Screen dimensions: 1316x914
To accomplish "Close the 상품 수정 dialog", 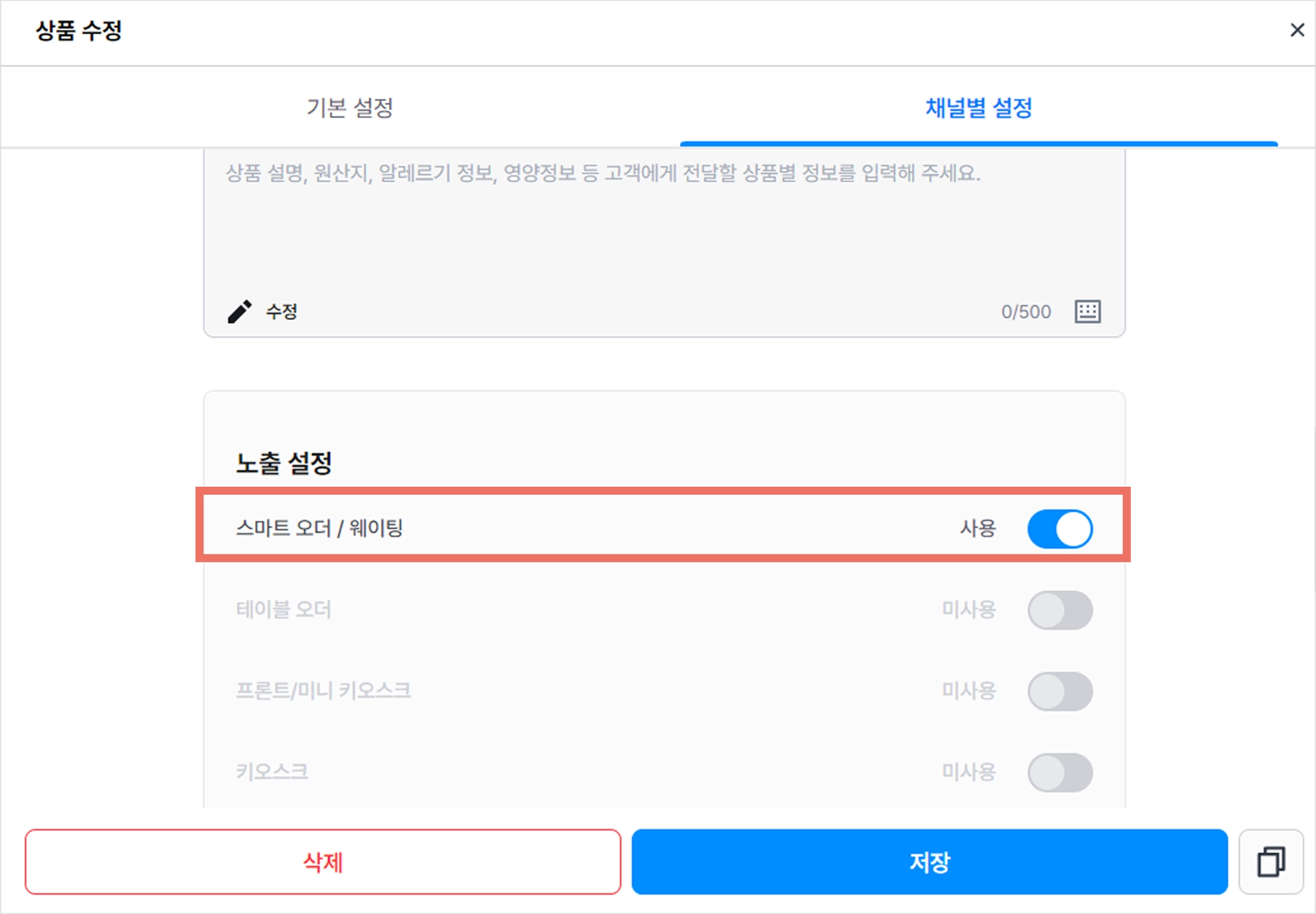I will click(1297, 30).
